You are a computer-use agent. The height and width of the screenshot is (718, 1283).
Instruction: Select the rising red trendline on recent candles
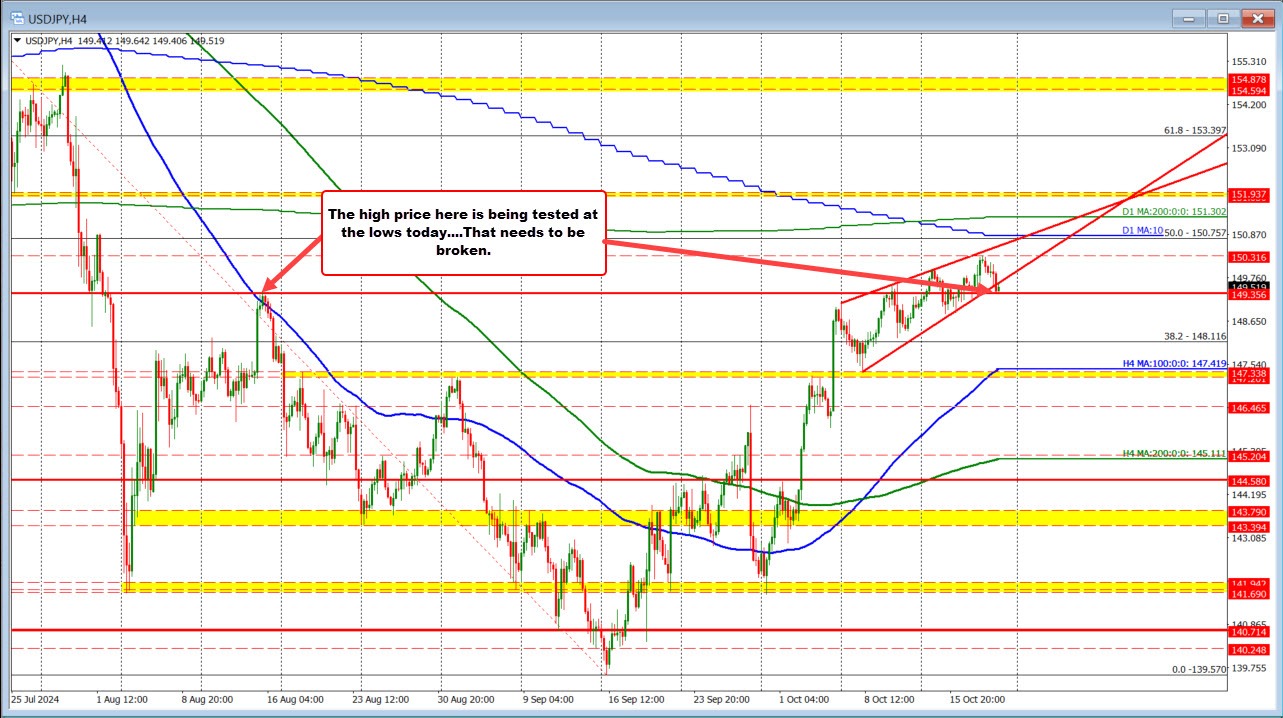click(930, 330)
